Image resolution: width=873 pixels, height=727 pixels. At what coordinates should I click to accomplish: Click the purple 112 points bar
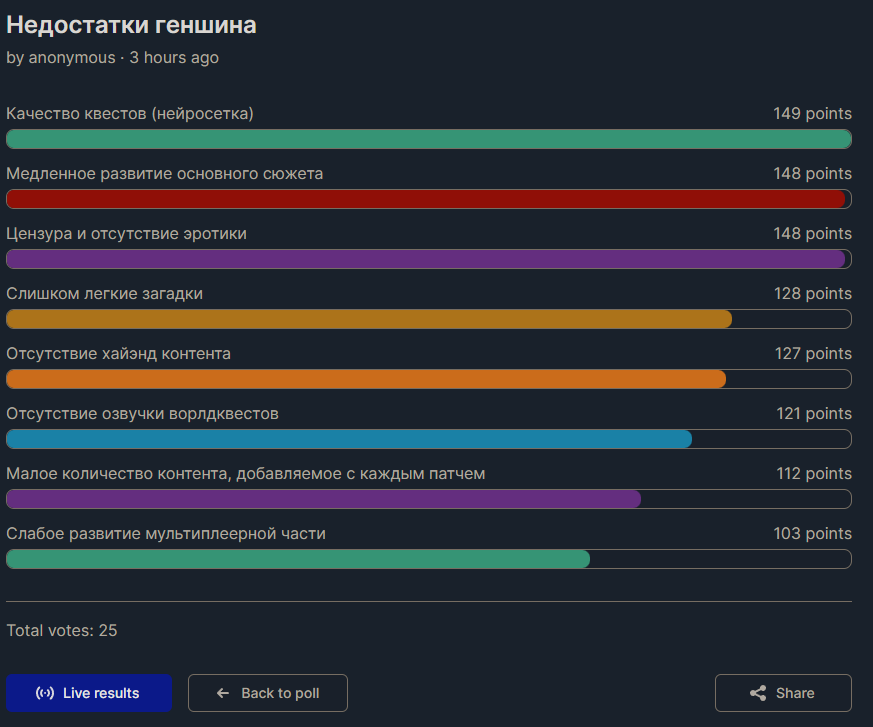pos(429,500)
